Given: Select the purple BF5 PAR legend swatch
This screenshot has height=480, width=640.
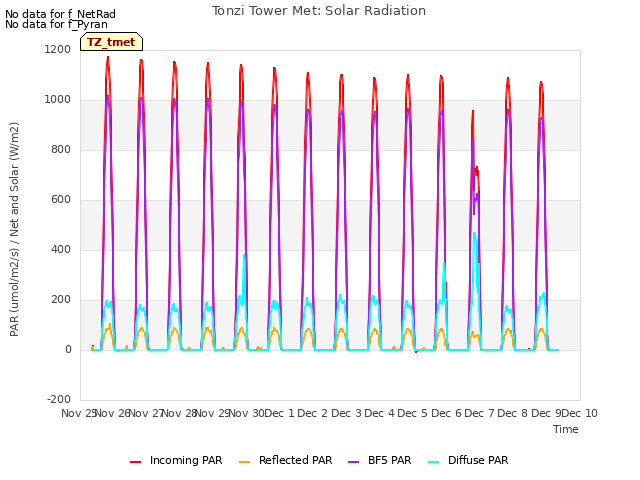Looking at the screenshot, I should pos(353,462).
